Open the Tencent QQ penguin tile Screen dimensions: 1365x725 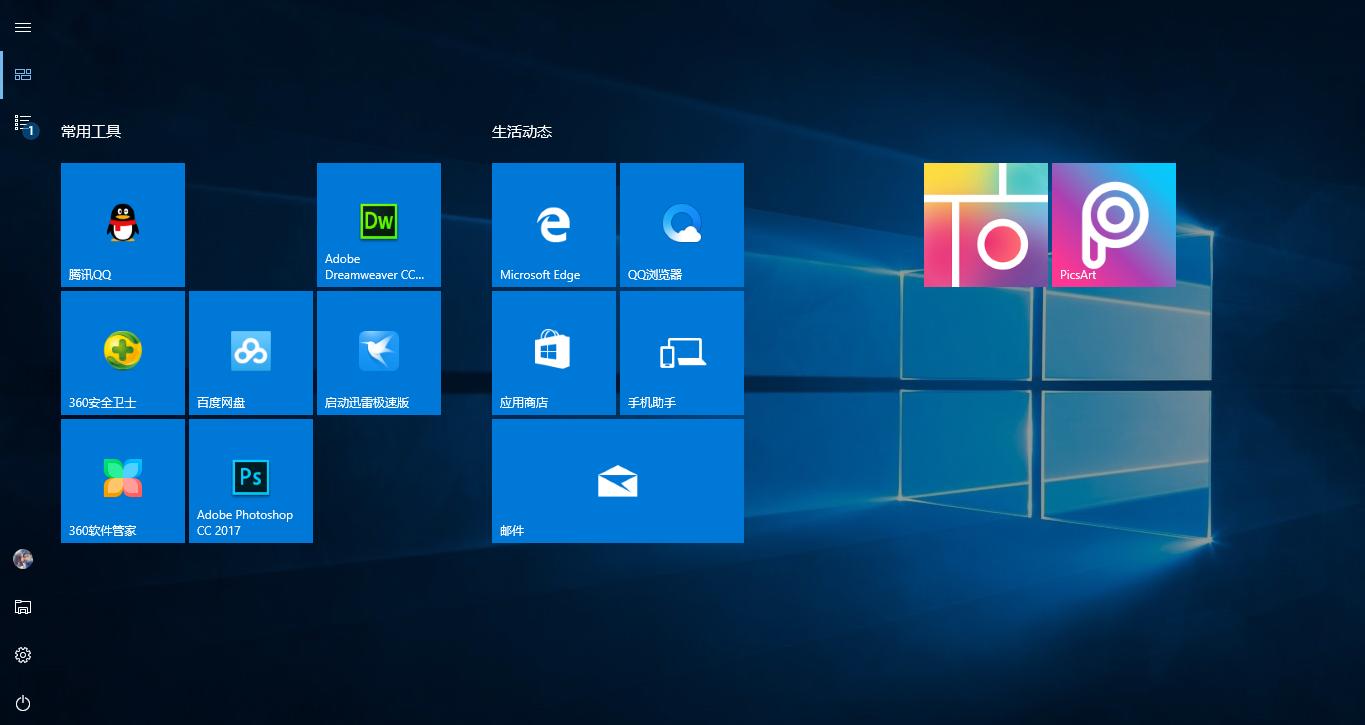click(x=123, y=224)
